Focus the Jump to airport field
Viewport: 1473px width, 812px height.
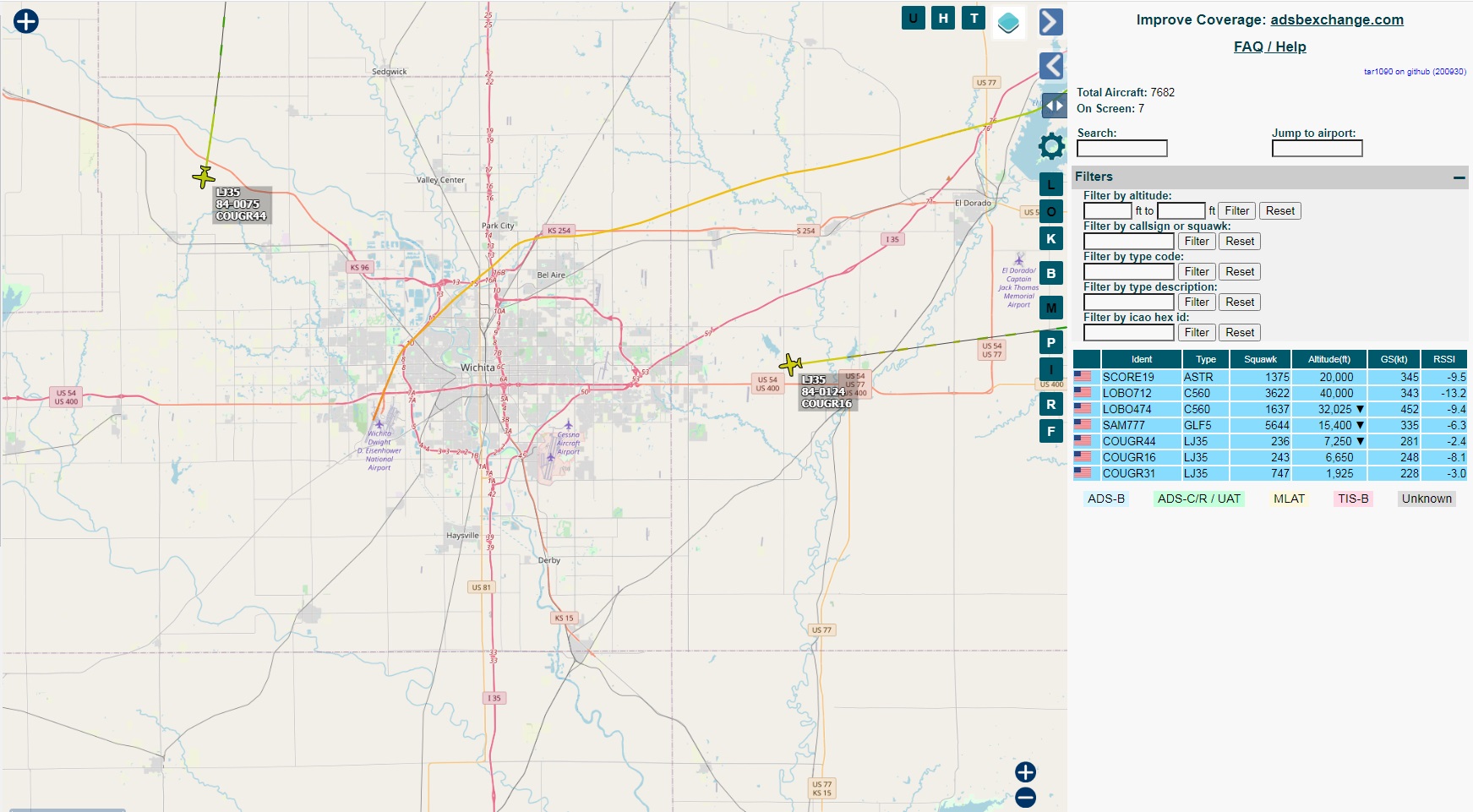(1317, 149)
